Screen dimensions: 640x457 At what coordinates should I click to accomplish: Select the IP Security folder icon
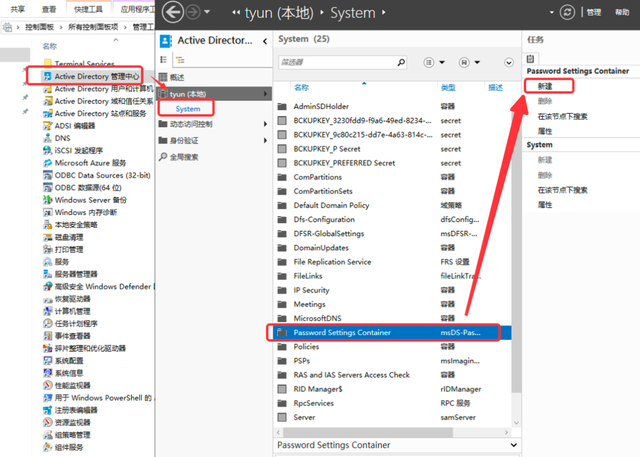(x=282, y=290)
